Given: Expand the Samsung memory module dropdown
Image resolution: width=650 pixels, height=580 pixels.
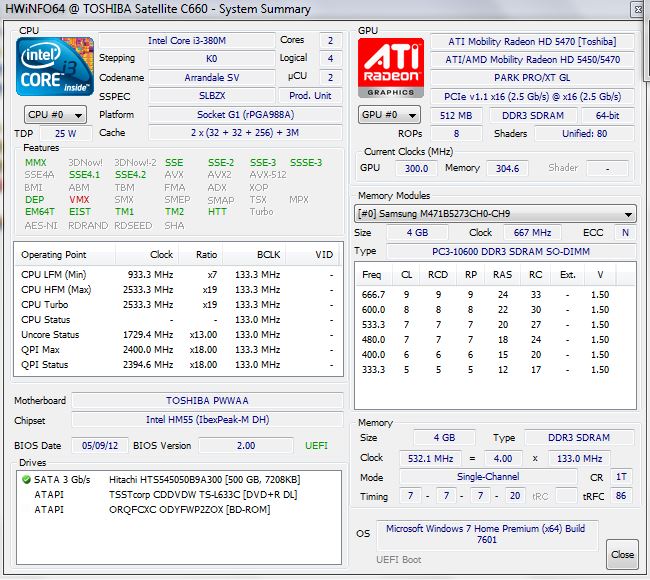Looking at the screenshot, I should 495,214.
